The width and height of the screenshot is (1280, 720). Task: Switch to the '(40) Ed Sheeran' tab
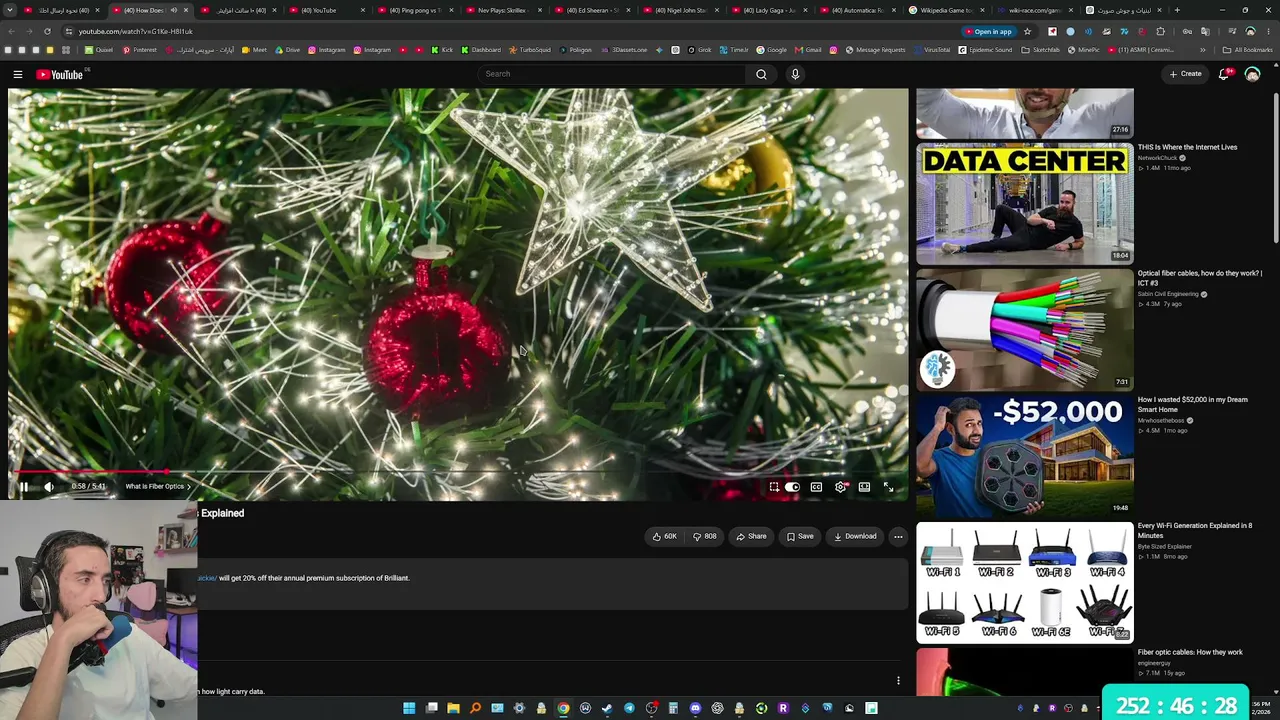pyautogui.click(x=593, y=10)
